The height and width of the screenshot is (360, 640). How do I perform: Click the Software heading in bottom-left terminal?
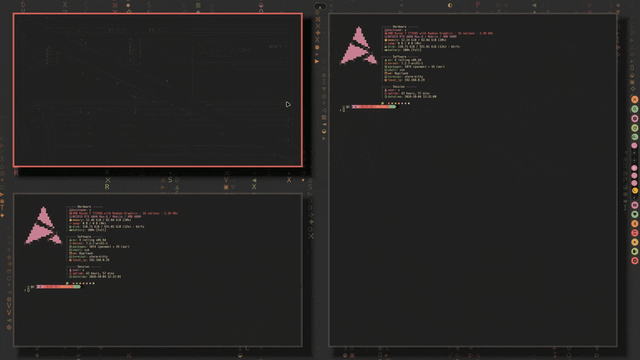tap(84, 237)
